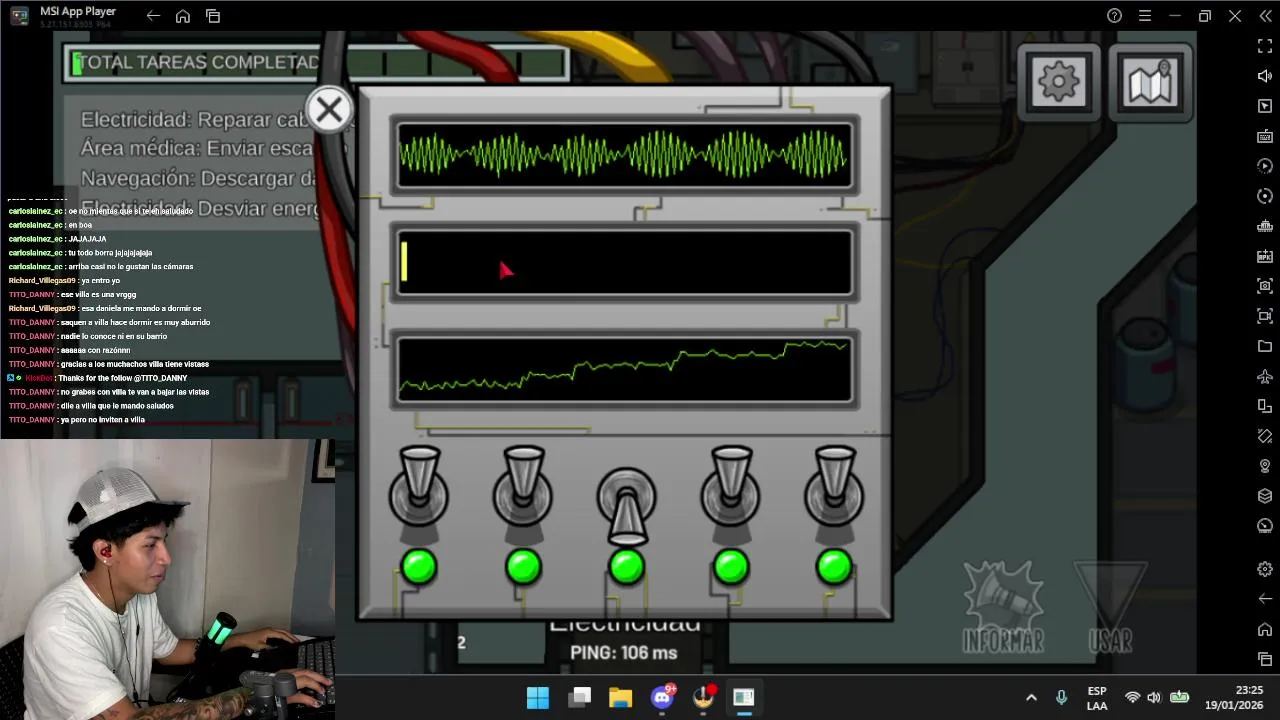Click the green light under the middle switch
This screenshot has height=720, width=1280.
click(x=627, y=567)
